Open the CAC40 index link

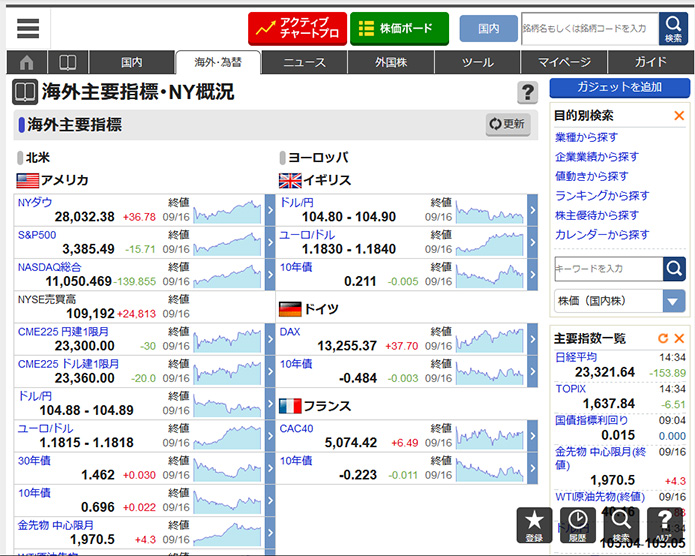click(296, 429)
